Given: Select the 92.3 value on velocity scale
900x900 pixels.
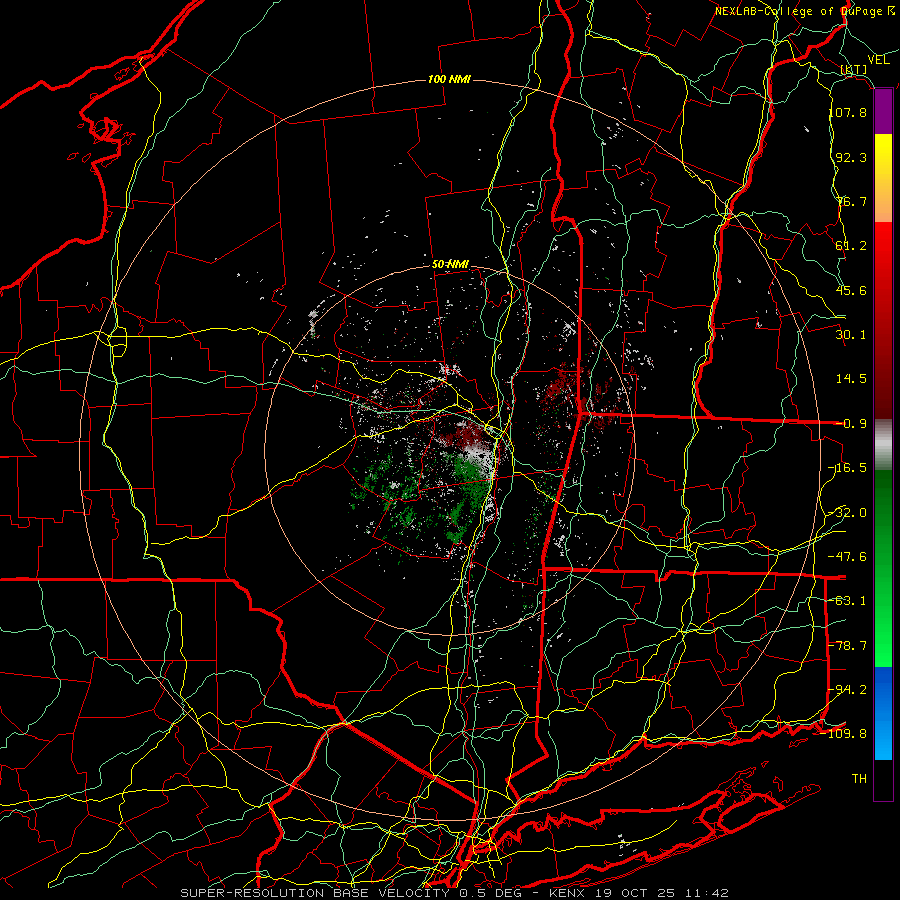Looking at the screenshot, I should click(851, 157).
